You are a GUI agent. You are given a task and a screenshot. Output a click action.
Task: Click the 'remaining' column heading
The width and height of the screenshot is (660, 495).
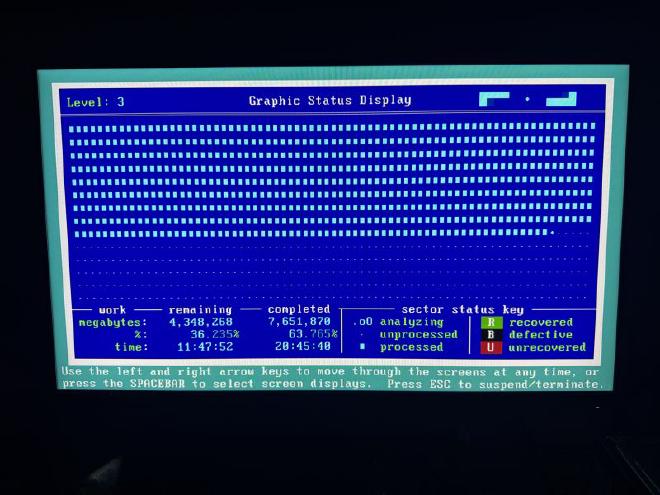click(x=200, y=310)
